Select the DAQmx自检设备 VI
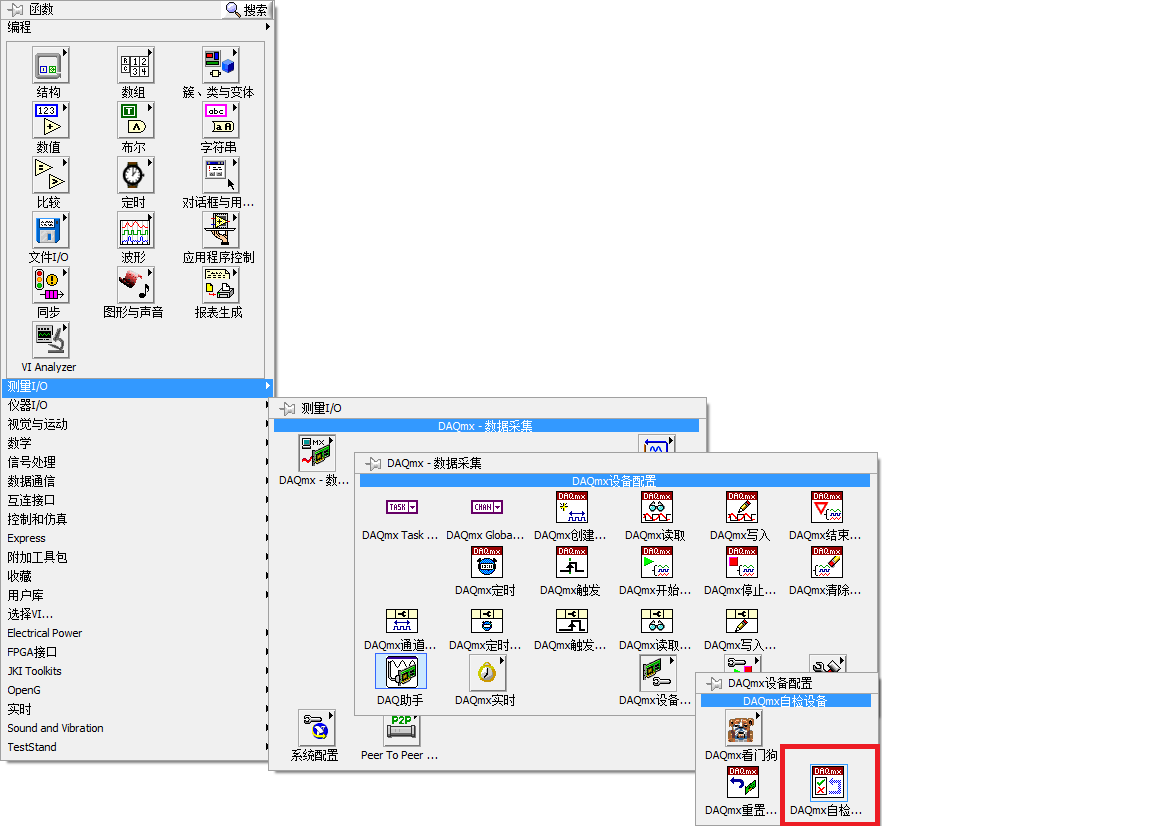 (828, 782)
